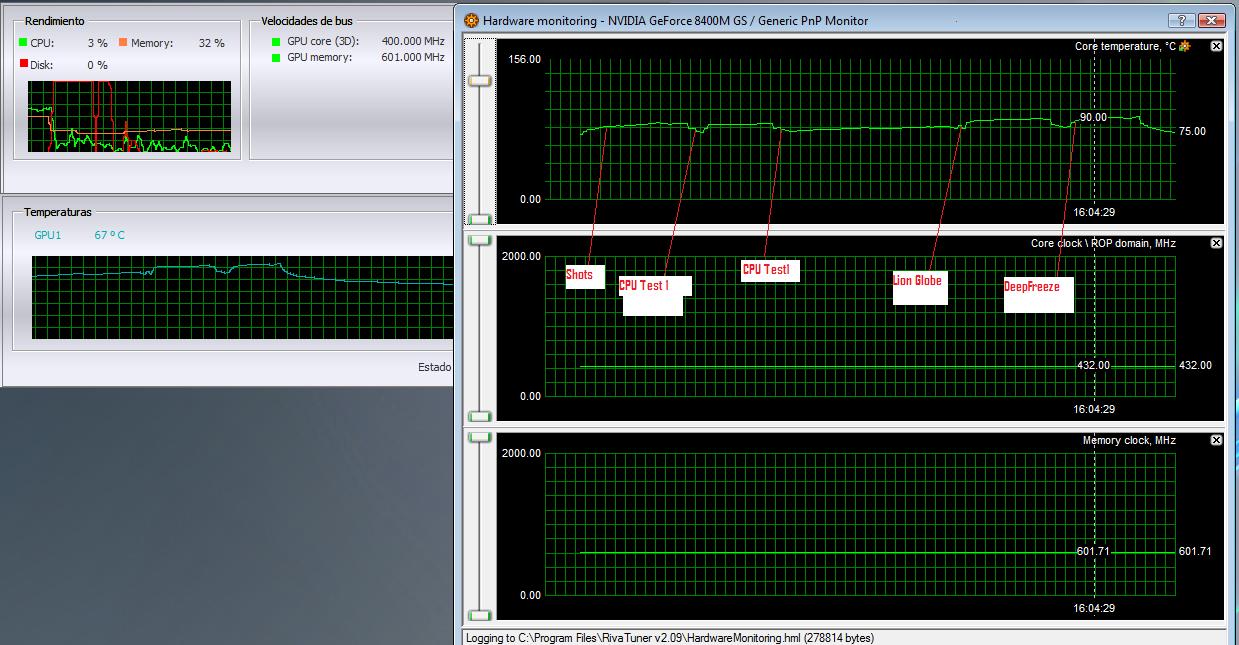Click the small setup icon beside Core temperature label
The image size is (1239, 645).
[x=1185, y=46]
